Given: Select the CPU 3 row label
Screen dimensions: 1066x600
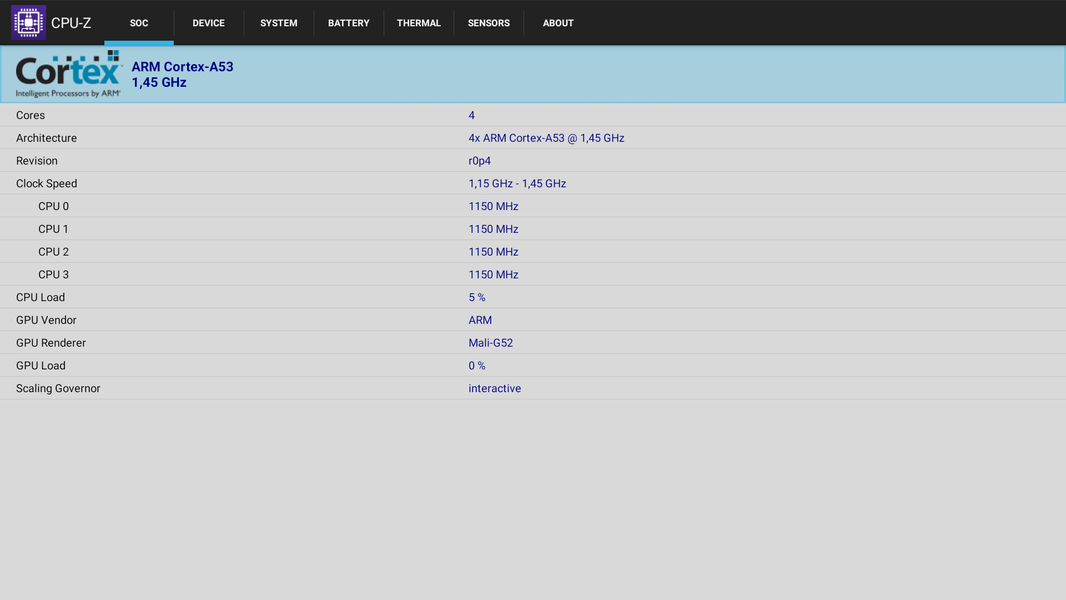Looking at the screenshot, I should [x=54, y=275].
